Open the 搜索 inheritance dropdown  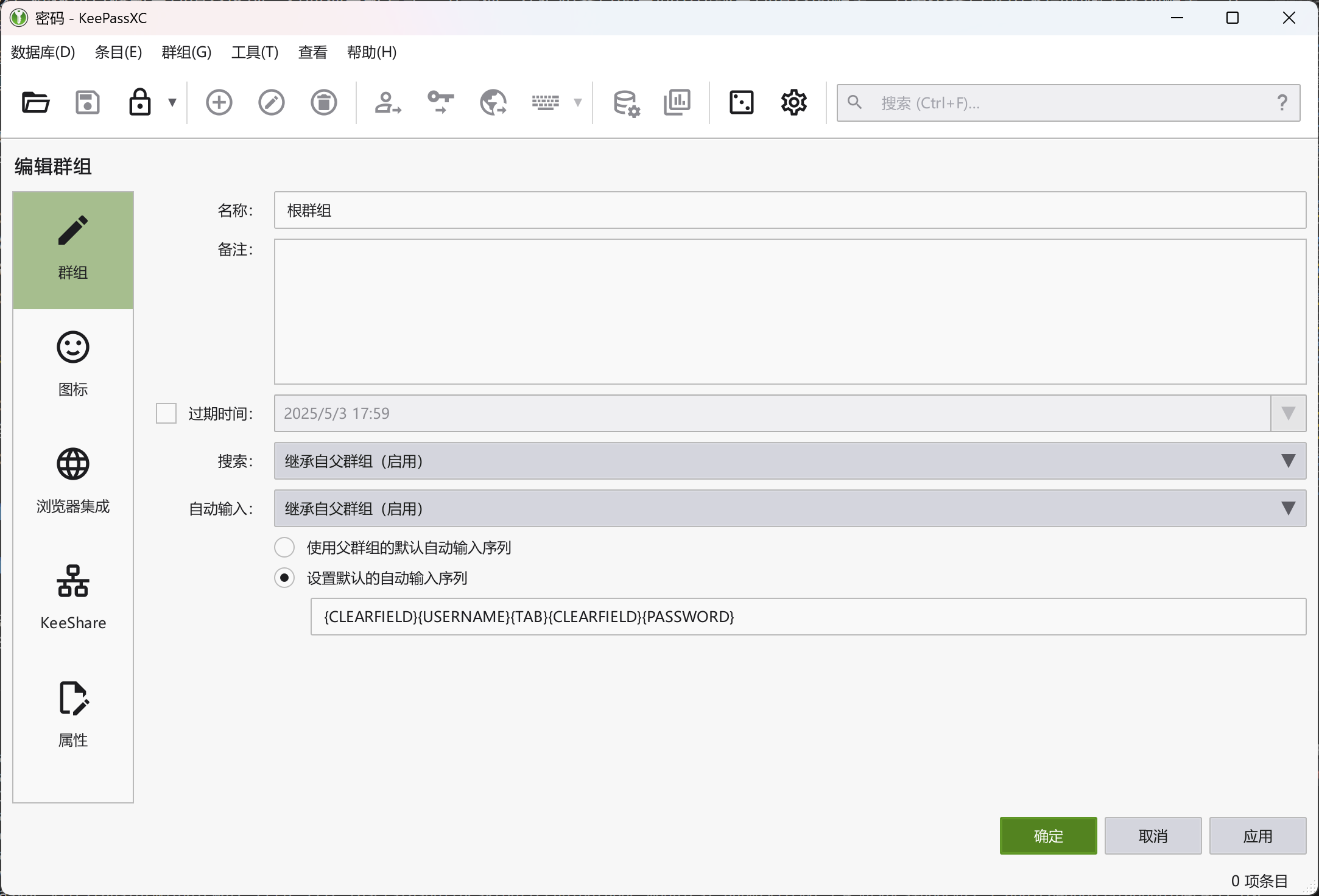tap(790, 461)
